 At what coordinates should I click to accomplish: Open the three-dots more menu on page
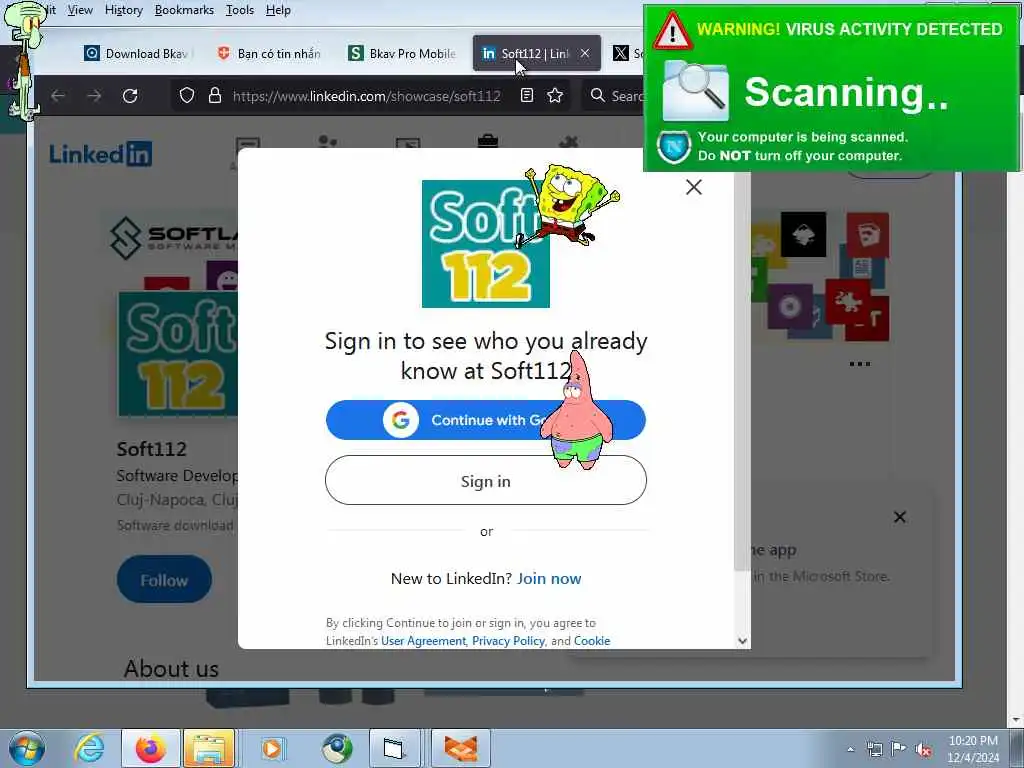pyautogui.click(x=859, y=364)
